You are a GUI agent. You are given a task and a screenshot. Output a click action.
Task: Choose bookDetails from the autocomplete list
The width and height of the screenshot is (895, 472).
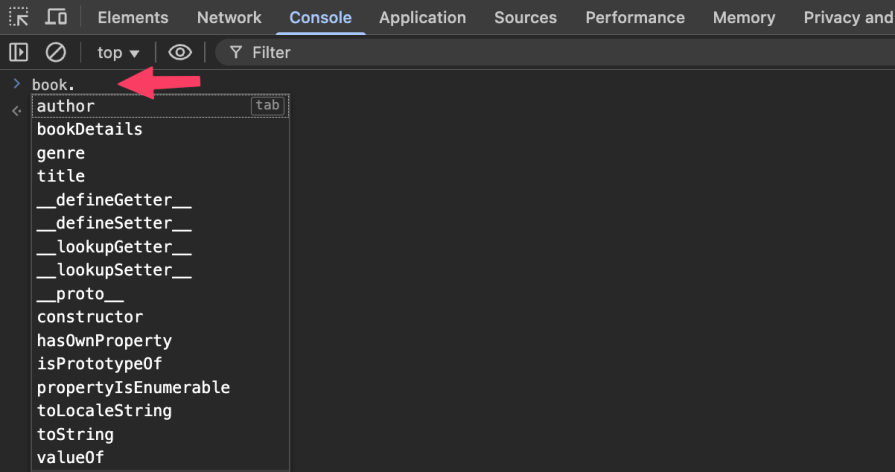point(90,129)
